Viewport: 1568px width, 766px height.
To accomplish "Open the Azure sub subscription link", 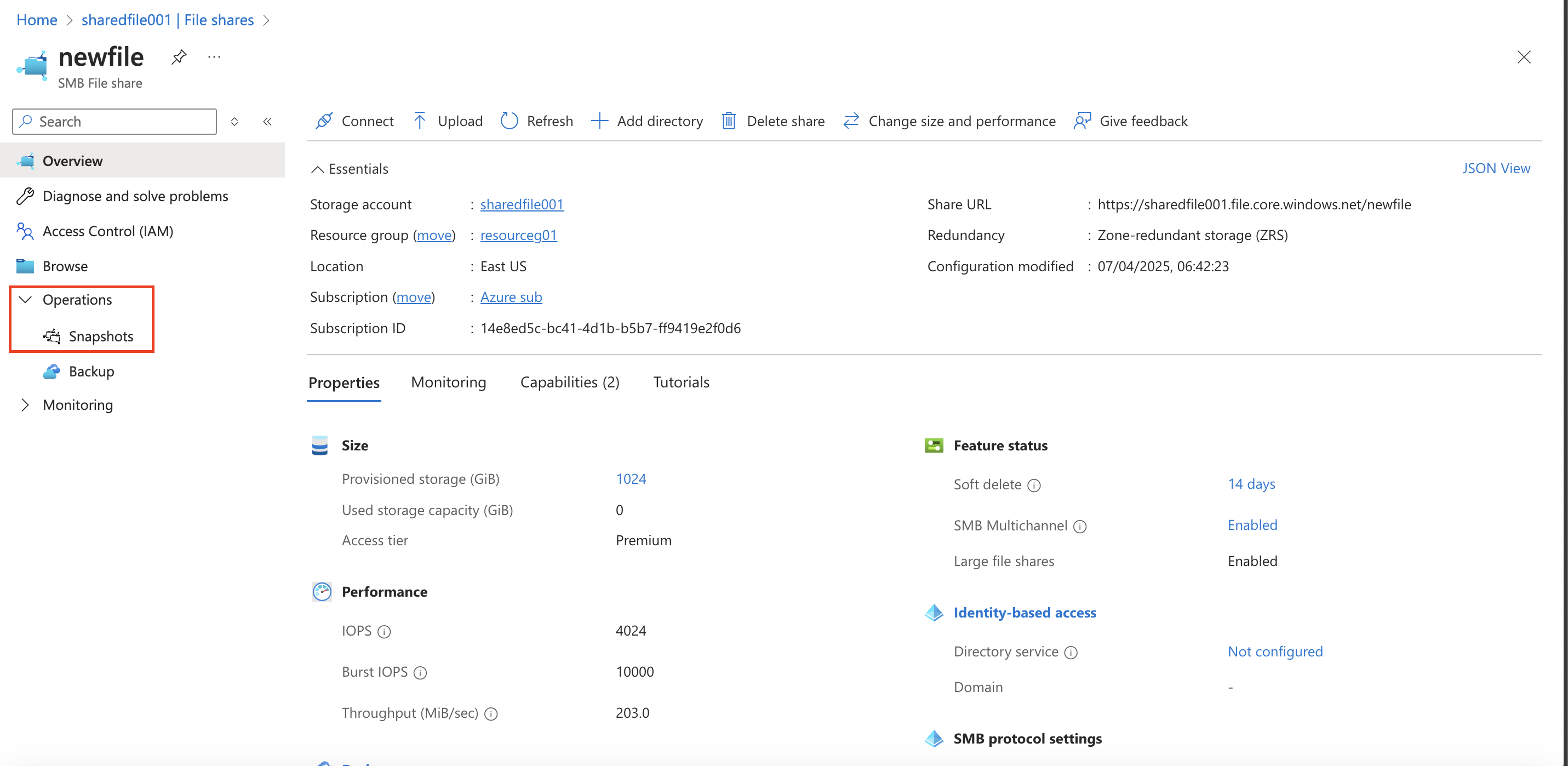I will coord(511,297).
